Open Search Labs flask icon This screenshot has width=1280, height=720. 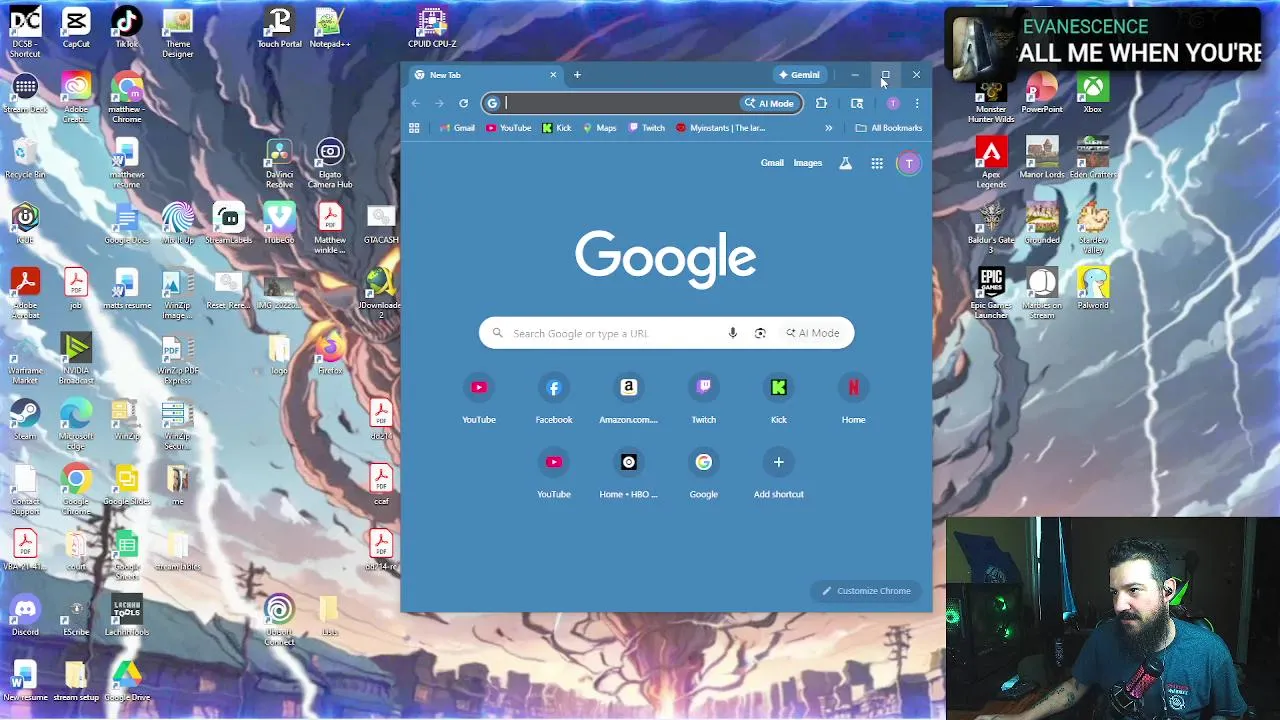pos(845,163)
